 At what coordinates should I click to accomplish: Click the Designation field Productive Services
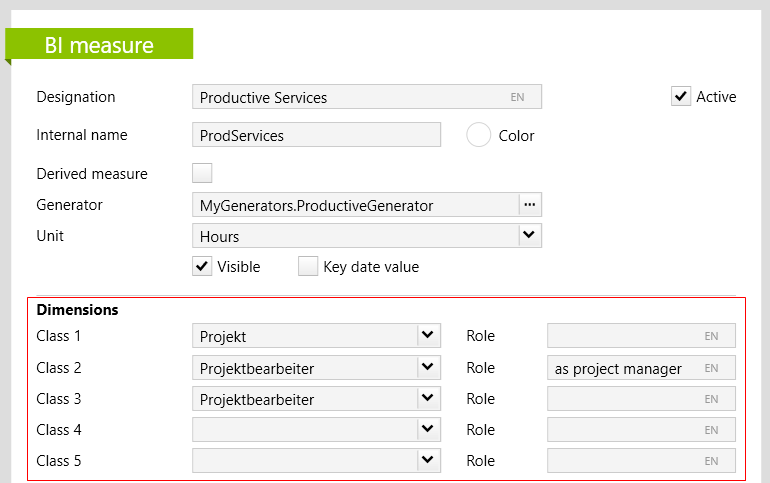(350, 97)
